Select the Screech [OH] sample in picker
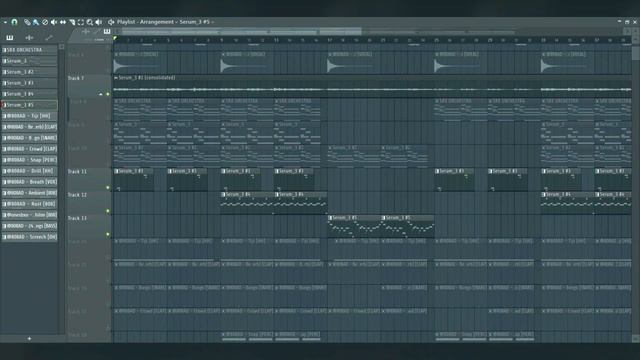This screenshot has height=360, width=640. click(29, 237)
